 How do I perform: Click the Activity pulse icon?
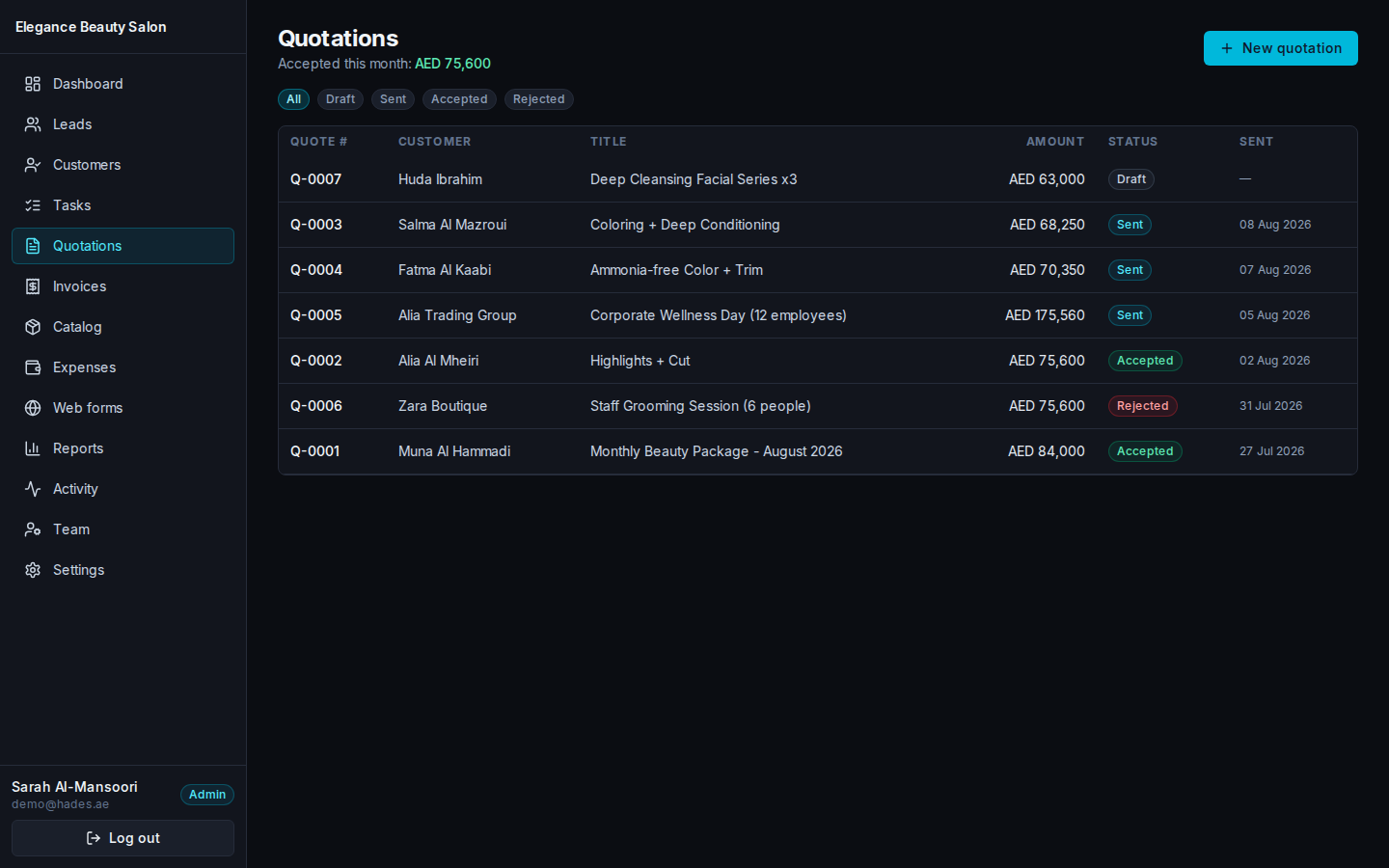[x=33, y=489]
